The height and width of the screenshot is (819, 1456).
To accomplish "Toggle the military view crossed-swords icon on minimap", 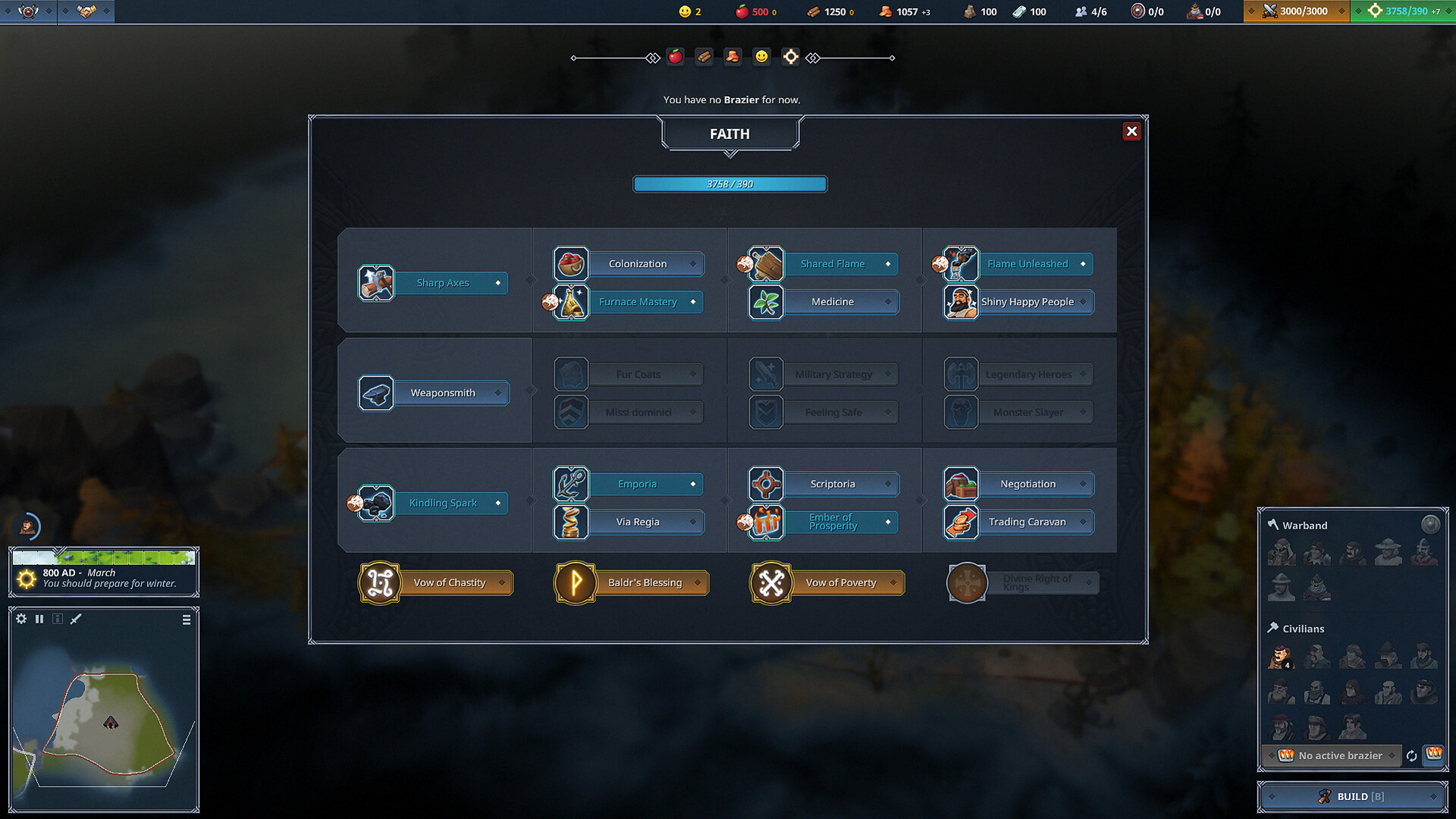I will pos(75,619).
